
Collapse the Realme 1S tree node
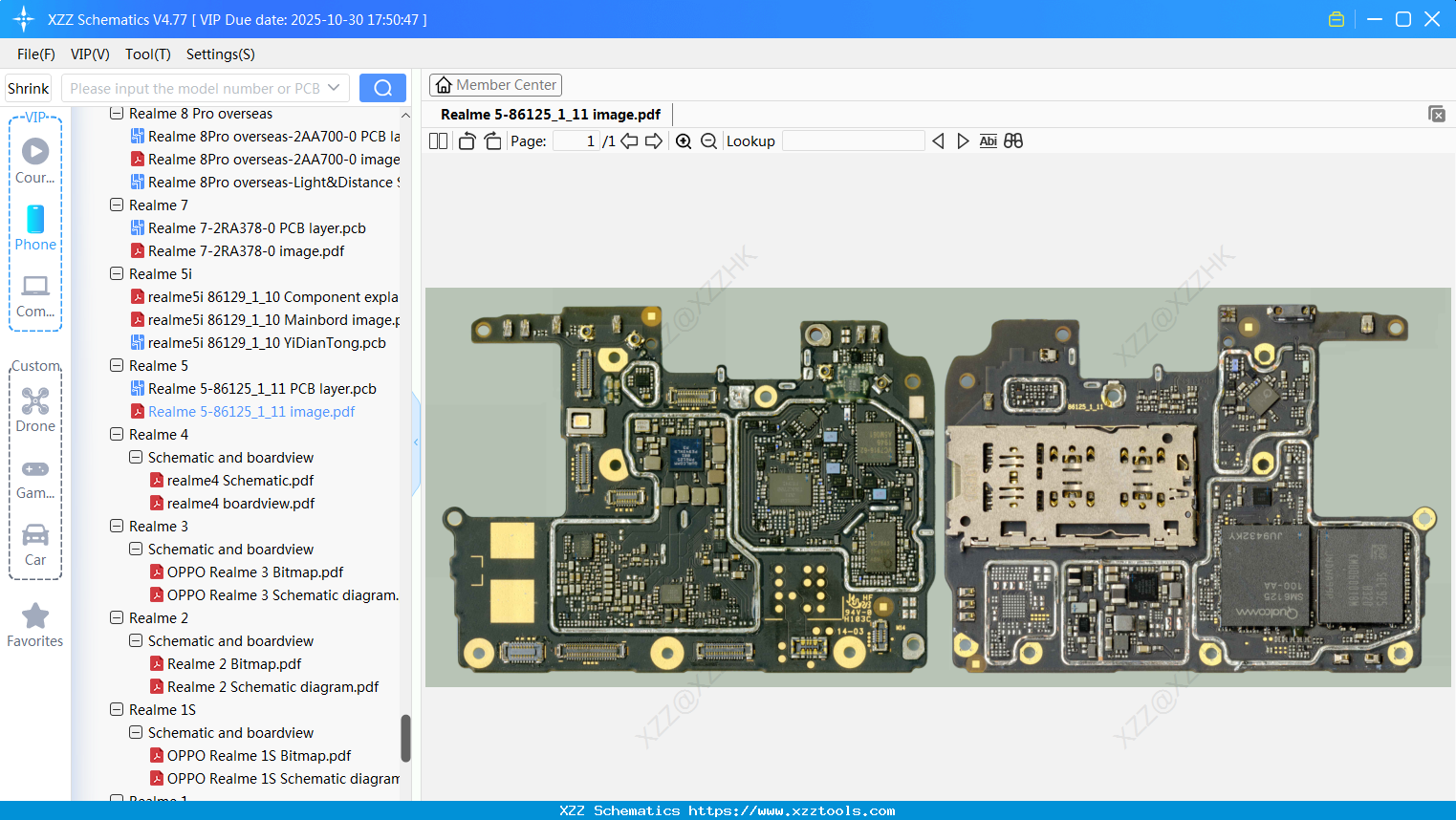point(117,710)
